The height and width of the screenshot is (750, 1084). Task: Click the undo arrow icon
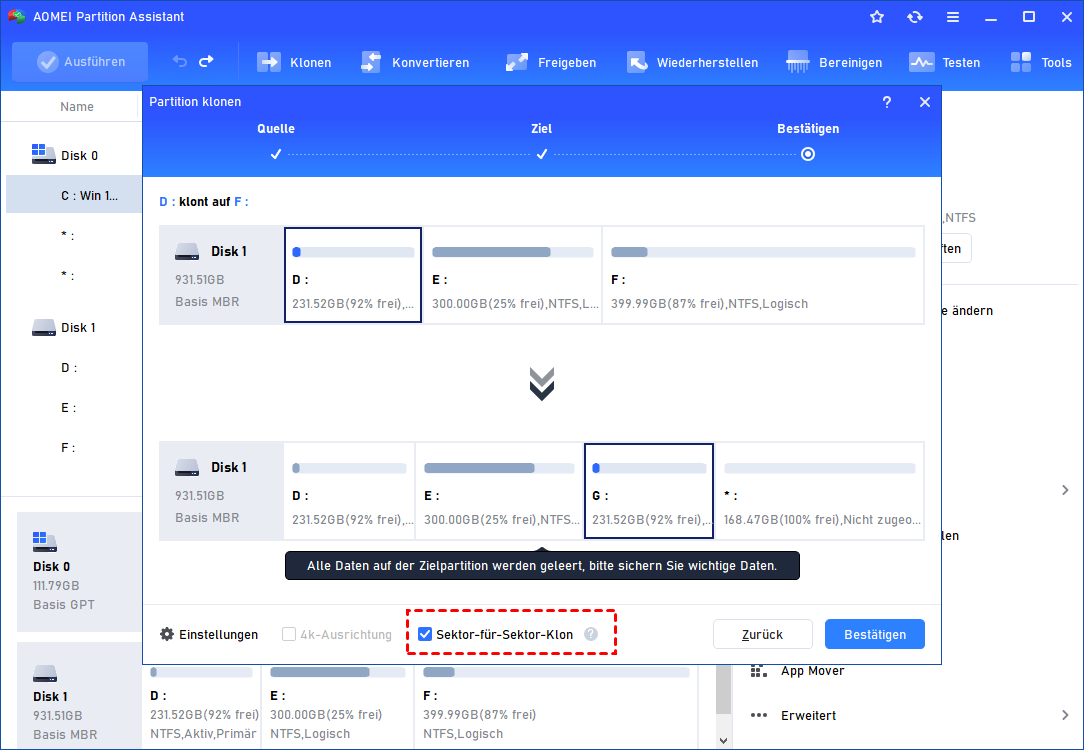tap(180, 62)
